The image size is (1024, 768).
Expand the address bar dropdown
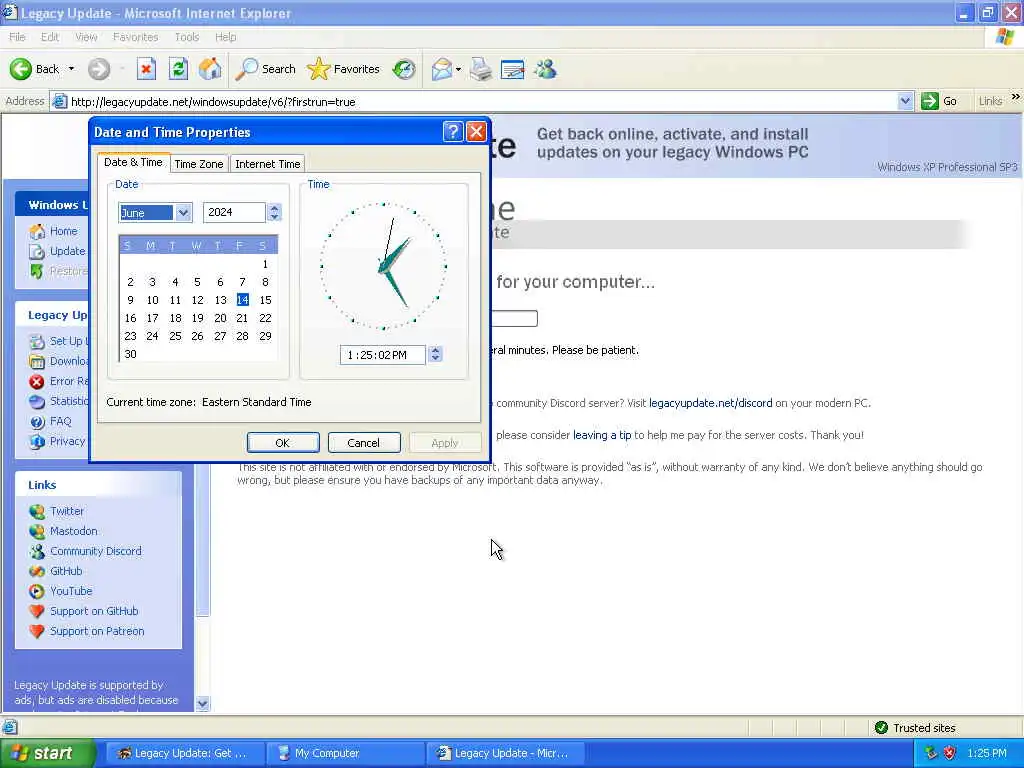[904, 101]
